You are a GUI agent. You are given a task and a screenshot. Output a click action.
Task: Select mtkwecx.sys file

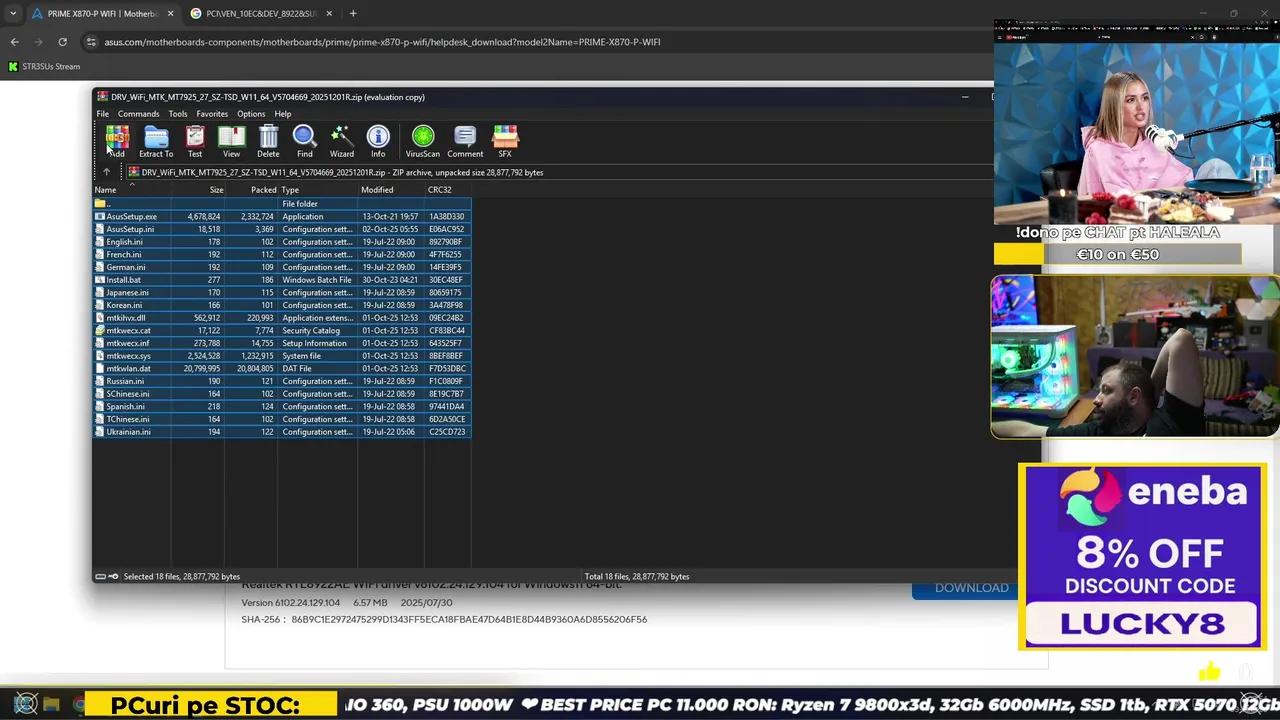[282, 356]
